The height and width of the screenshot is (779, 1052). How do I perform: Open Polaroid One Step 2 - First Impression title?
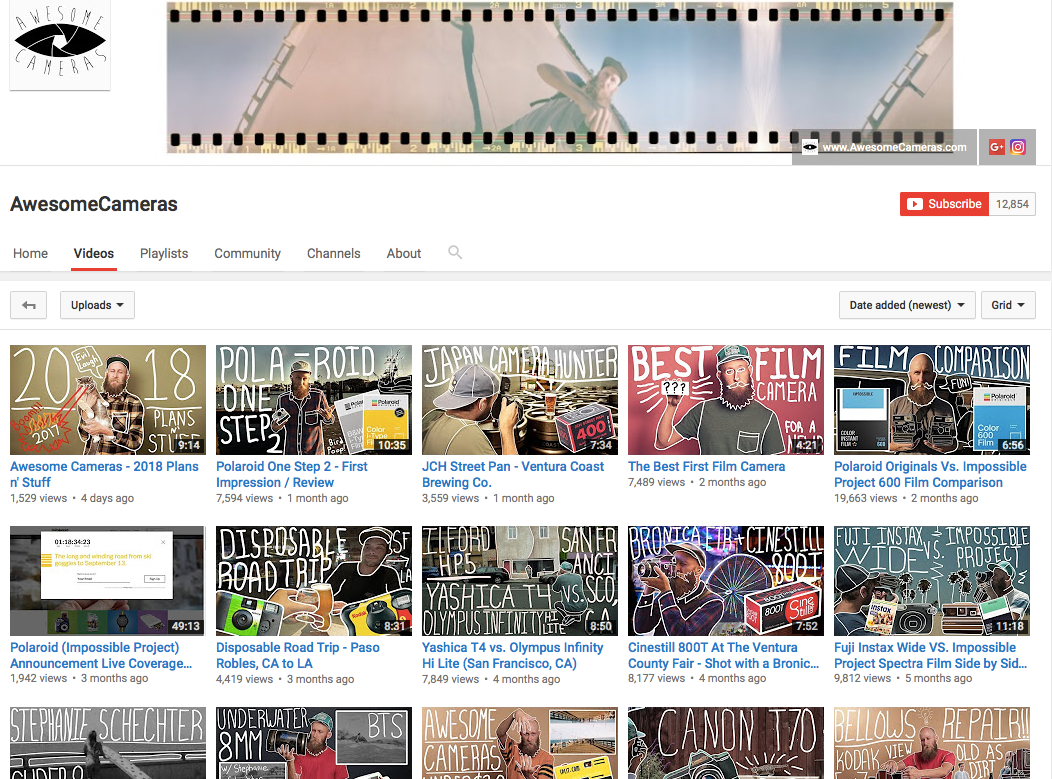(292, 474)
